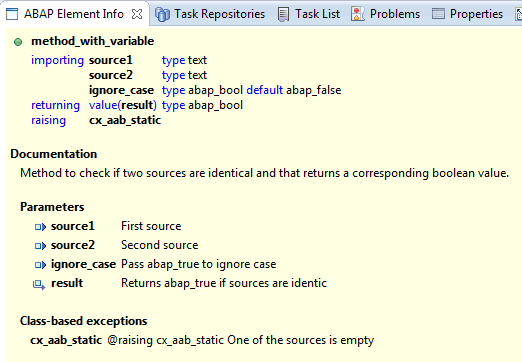Click 'Pass abap_true to ignore case'
Screen dimensions: 522x362
pos(199,264)
